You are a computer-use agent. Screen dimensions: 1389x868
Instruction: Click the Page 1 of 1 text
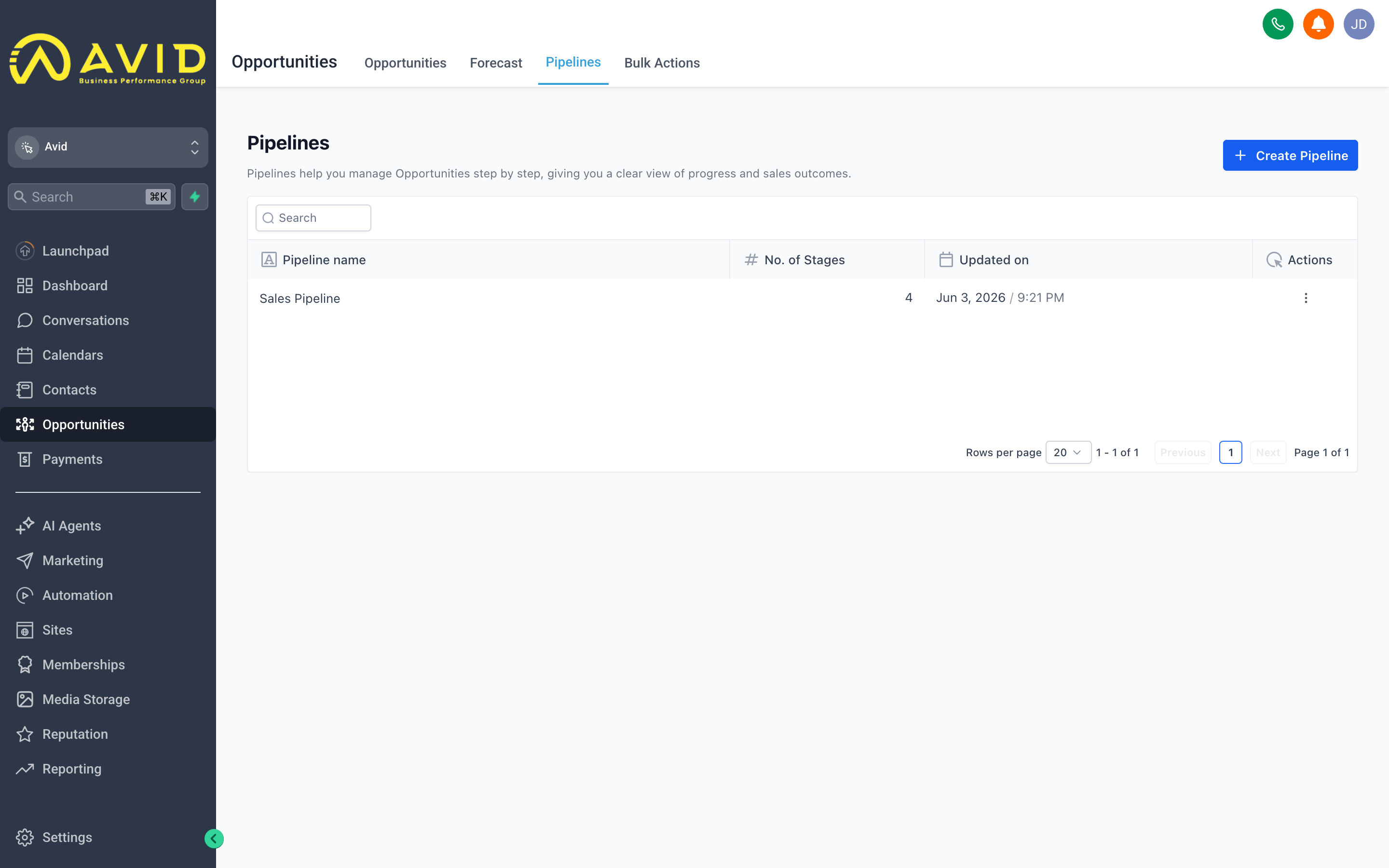(x=1321, y=452)
